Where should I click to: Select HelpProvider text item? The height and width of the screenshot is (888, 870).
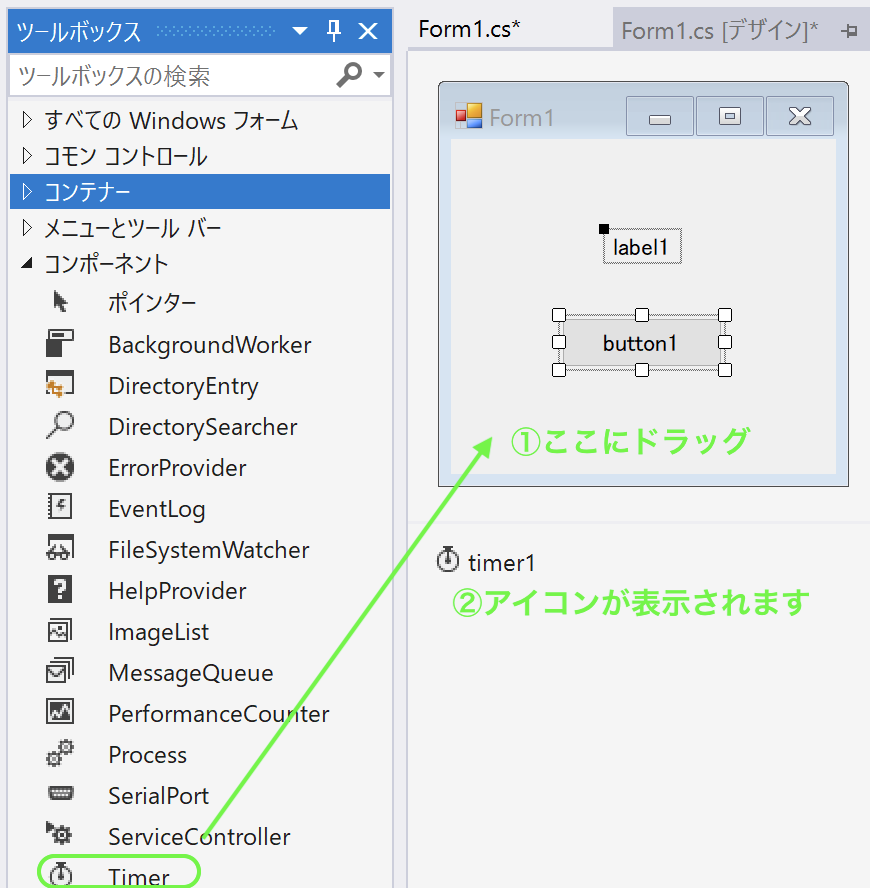(177, 591)
